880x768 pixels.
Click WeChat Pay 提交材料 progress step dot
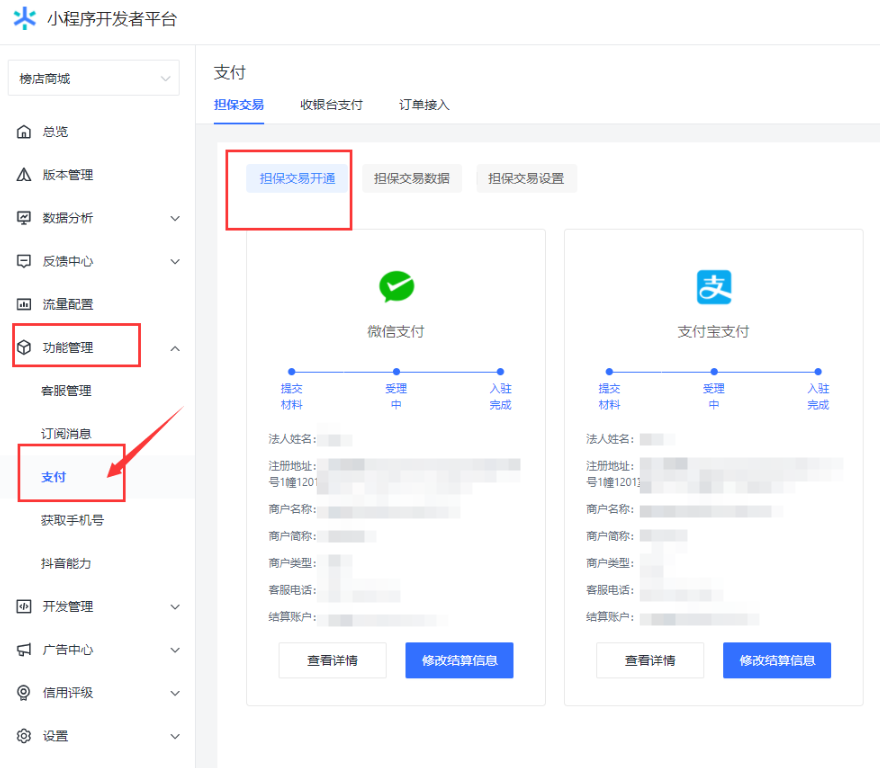coord(292,372)
